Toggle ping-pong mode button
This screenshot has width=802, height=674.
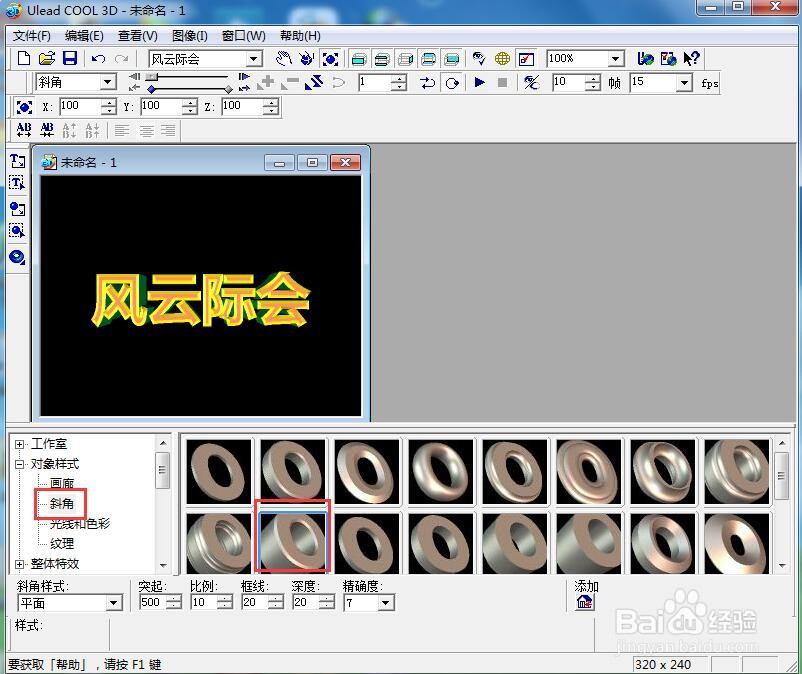[428, 82]
